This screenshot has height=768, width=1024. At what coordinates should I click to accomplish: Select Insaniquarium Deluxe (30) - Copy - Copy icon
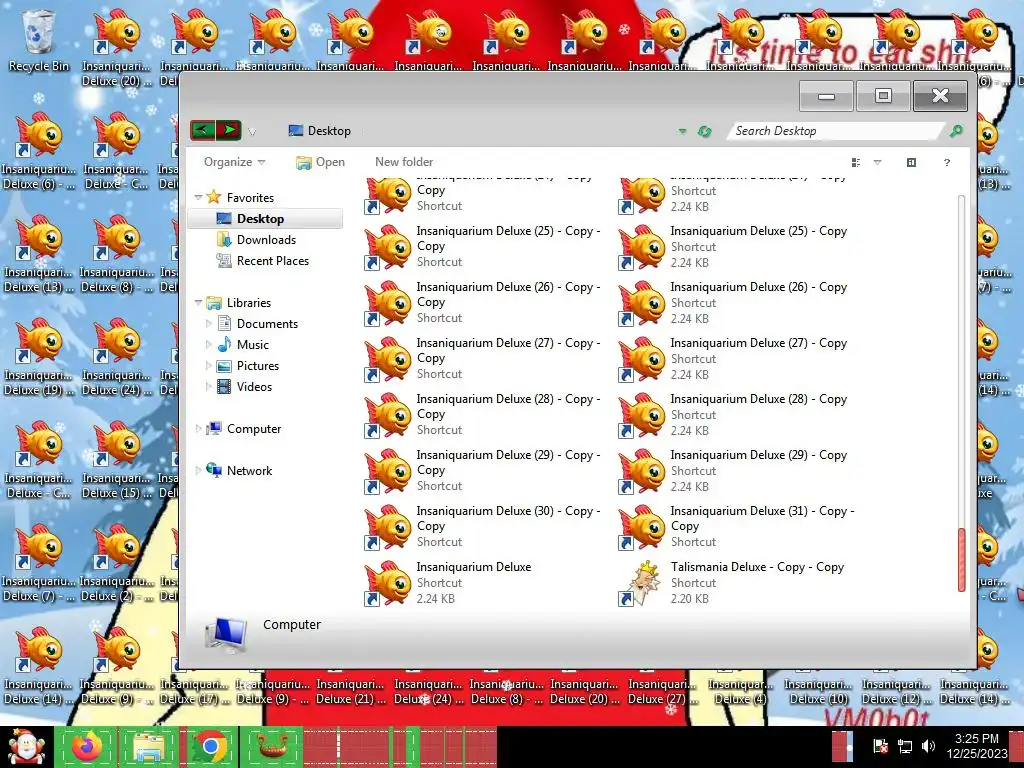(x=388, y=528)
